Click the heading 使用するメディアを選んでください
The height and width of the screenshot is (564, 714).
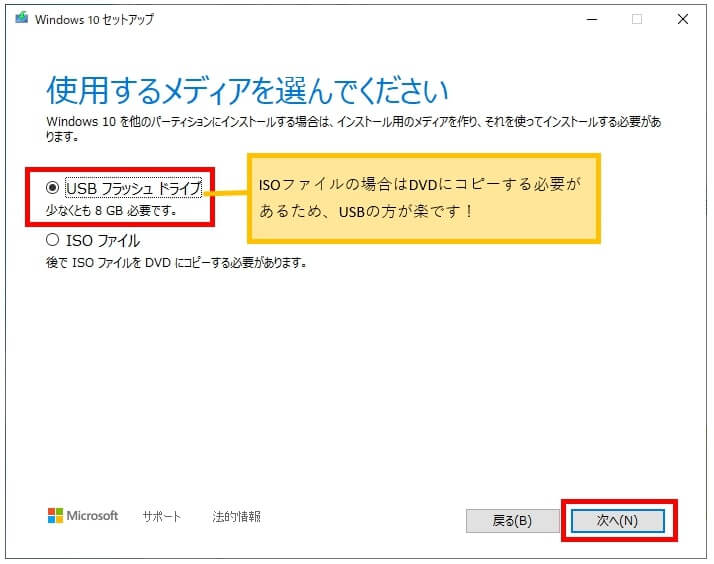click(247, 90)
